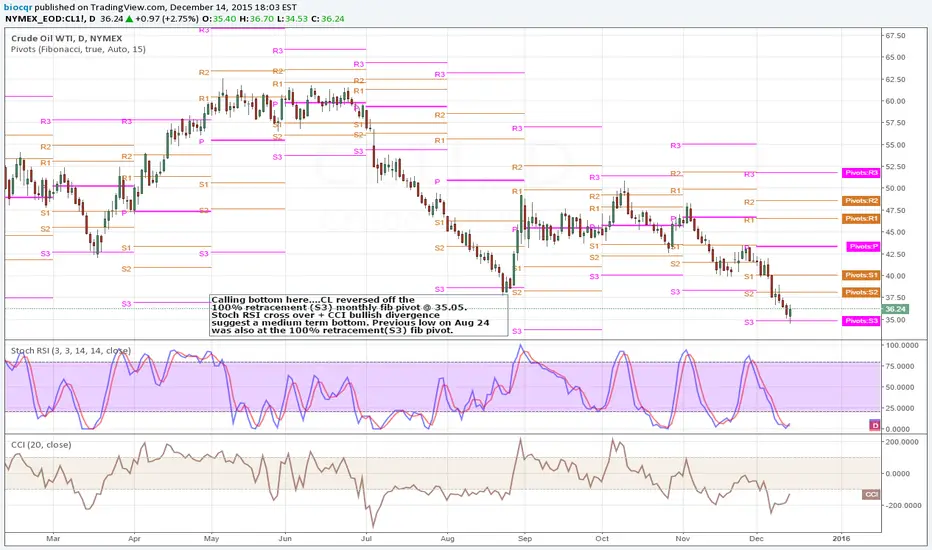Open the CCI (20, close) indicator label
This screenshot has width=932, height=550.
tap(41, 445)
